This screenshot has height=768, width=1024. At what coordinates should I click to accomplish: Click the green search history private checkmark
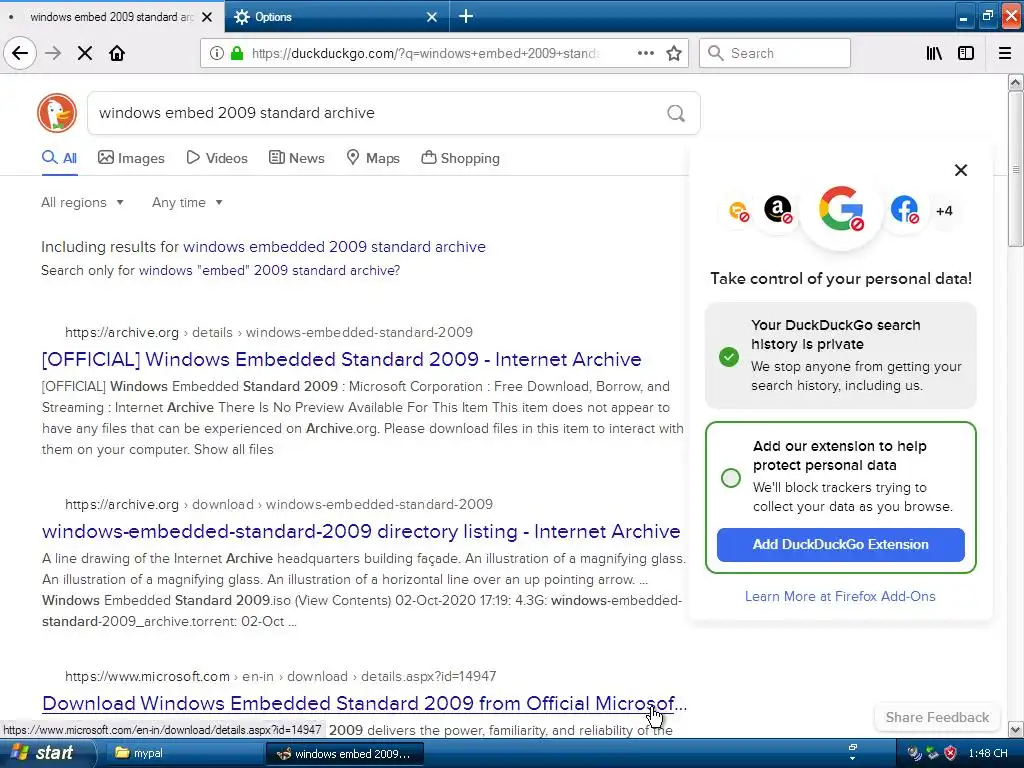pyautogui.click(x=729, y=357)
